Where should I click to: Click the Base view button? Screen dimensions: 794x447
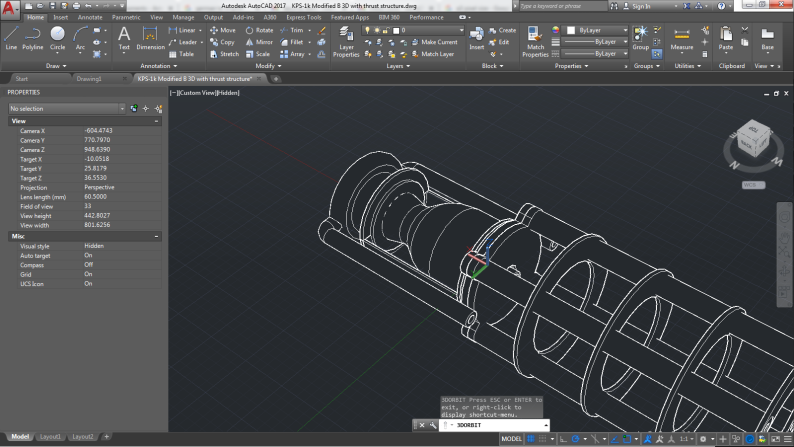pos(767,39)
